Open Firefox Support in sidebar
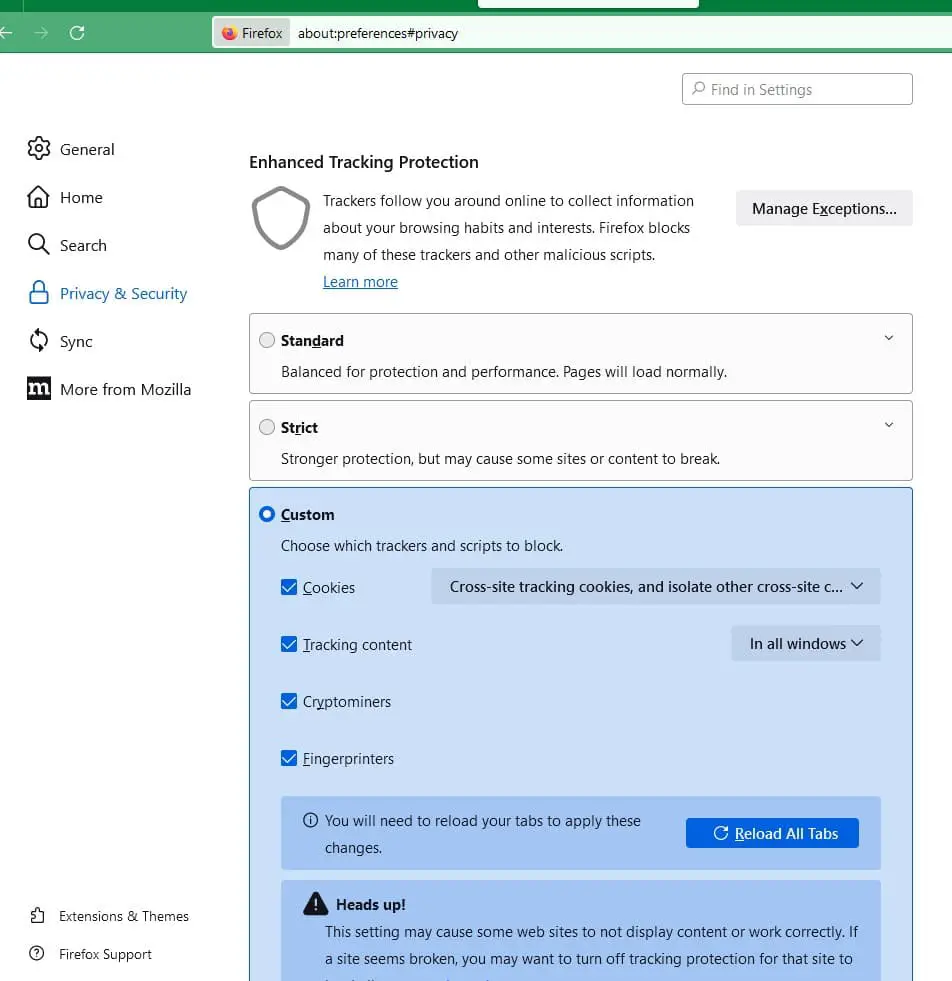952x981 pixels. [x=105, y=954]
